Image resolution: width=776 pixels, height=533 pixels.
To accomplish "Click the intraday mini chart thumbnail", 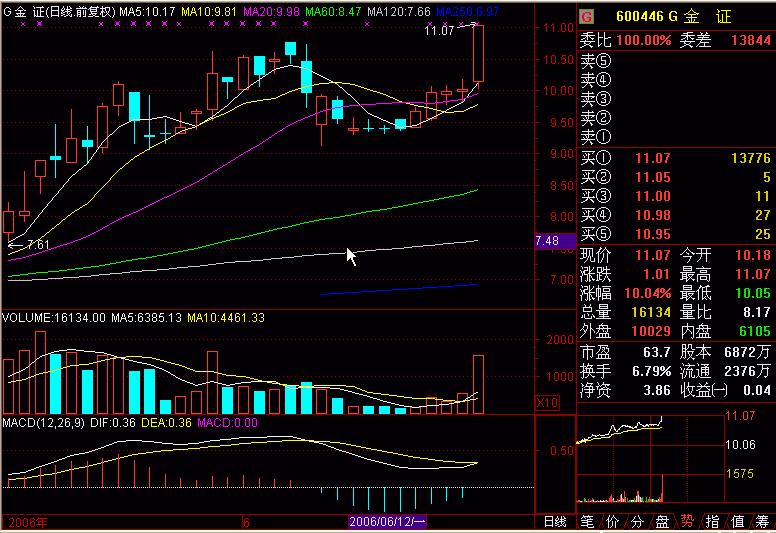I will 620,457.
